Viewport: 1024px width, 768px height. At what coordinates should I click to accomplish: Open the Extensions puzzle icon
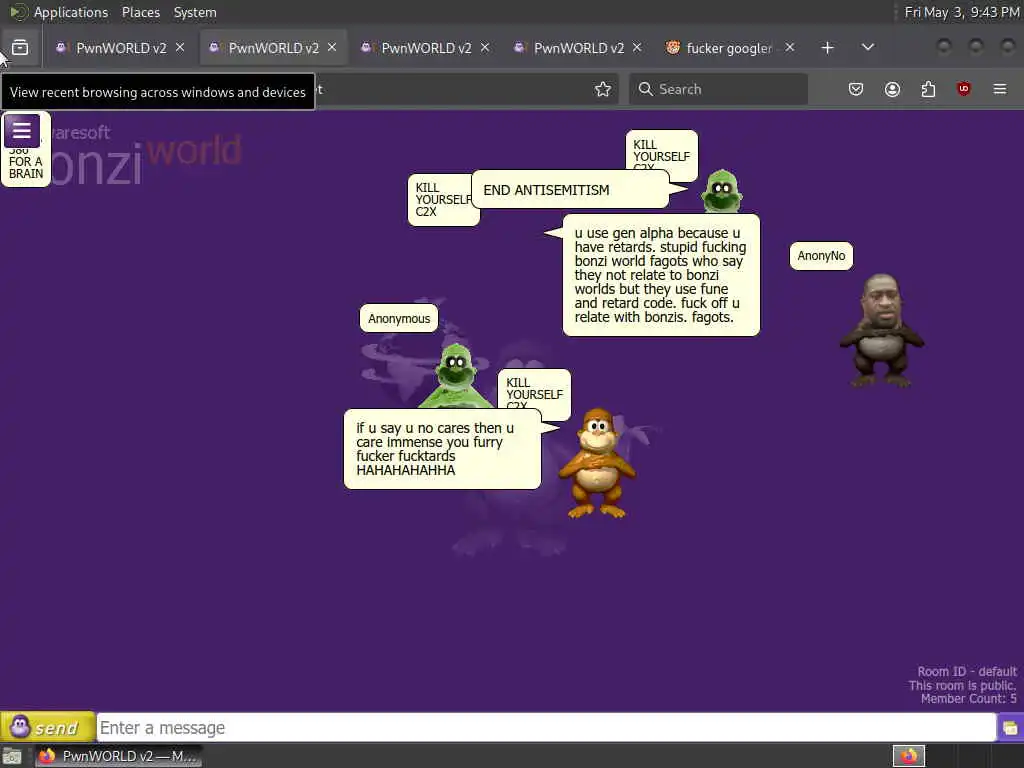pyautogui.click(x=928, y=89)
